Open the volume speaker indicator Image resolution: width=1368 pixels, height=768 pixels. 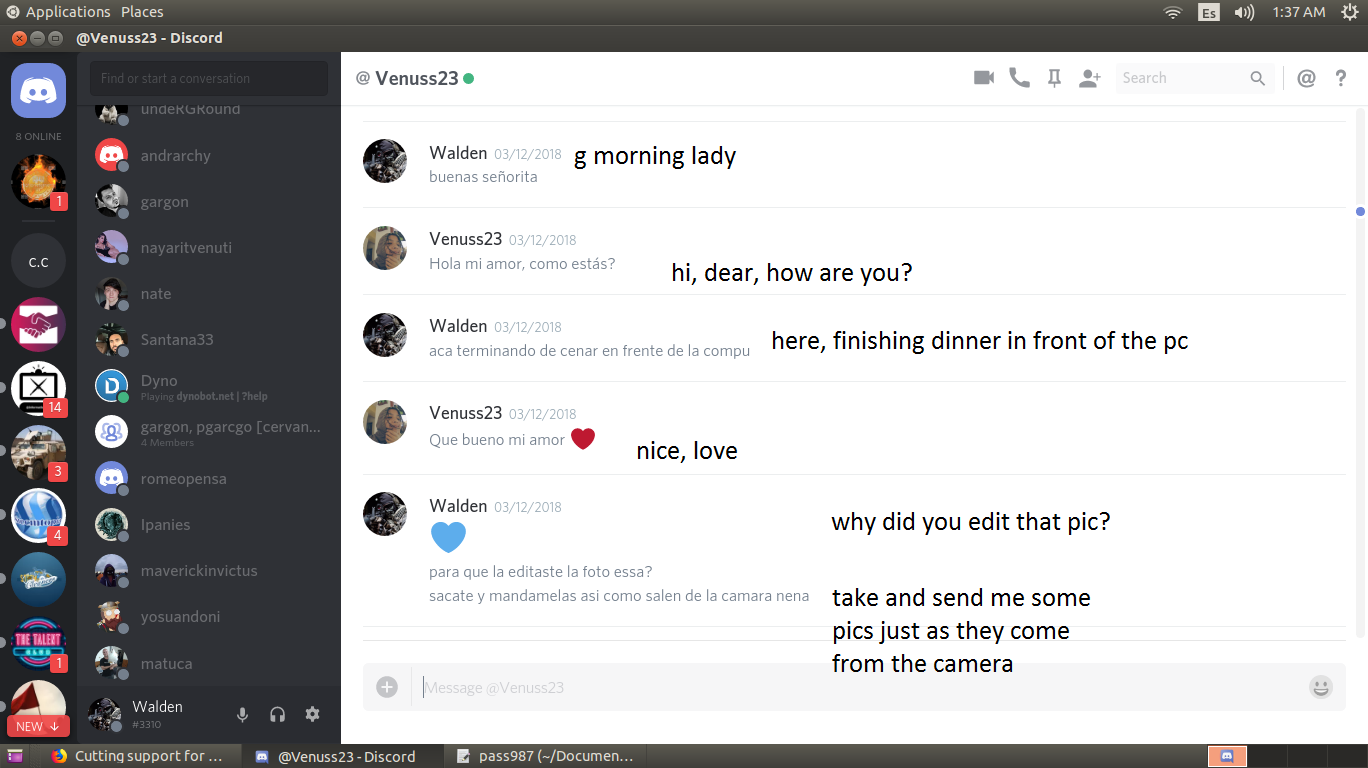[1244, 12]
